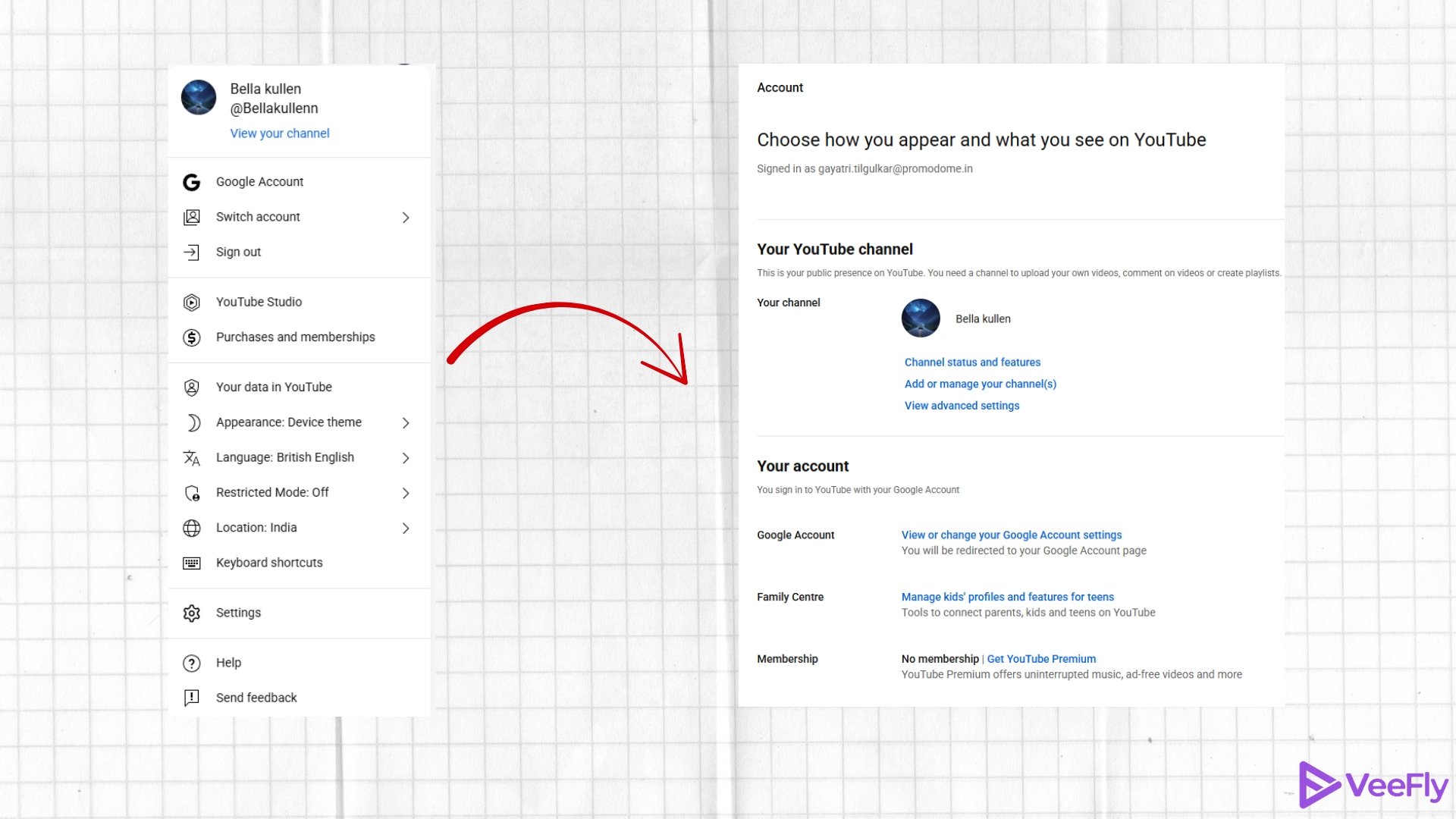Click the Google G icon

tap(192, 182)
